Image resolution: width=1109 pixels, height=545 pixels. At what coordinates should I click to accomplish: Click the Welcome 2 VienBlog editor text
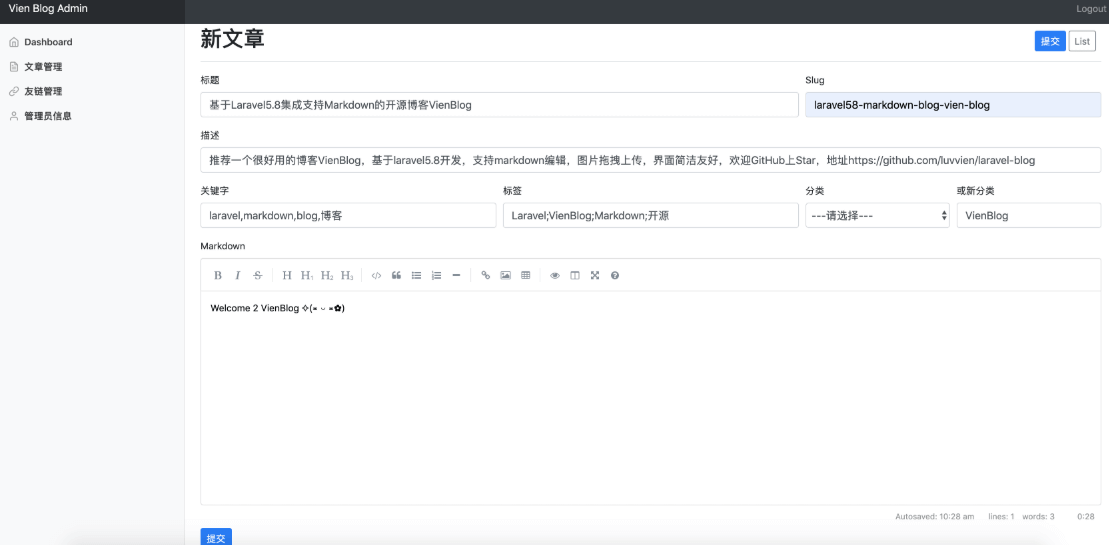(277, 308)
